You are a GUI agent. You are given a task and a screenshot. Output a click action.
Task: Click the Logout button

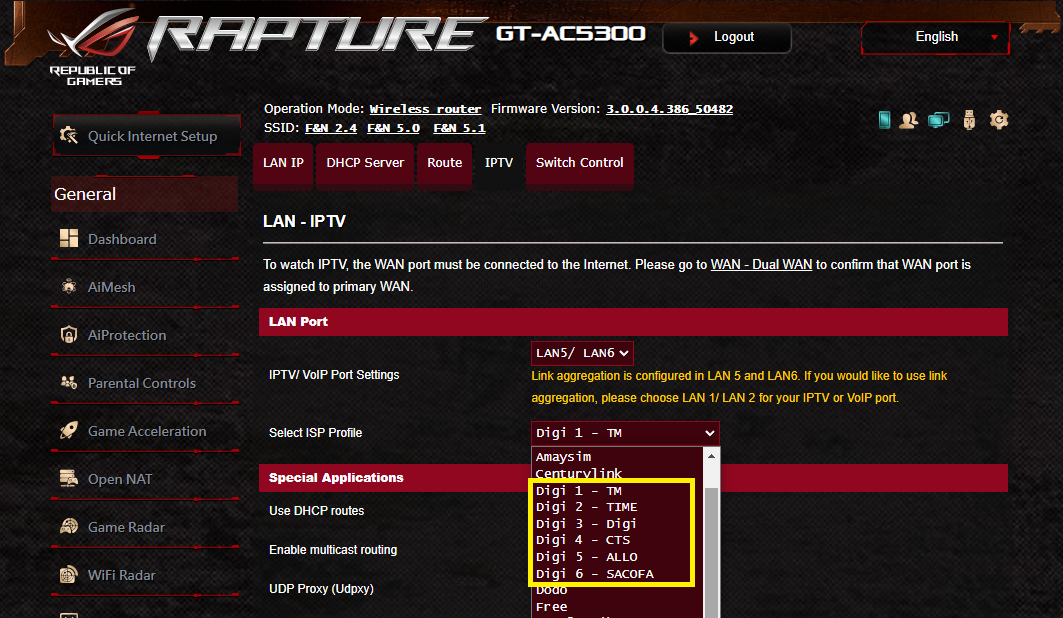click(727, 37)
